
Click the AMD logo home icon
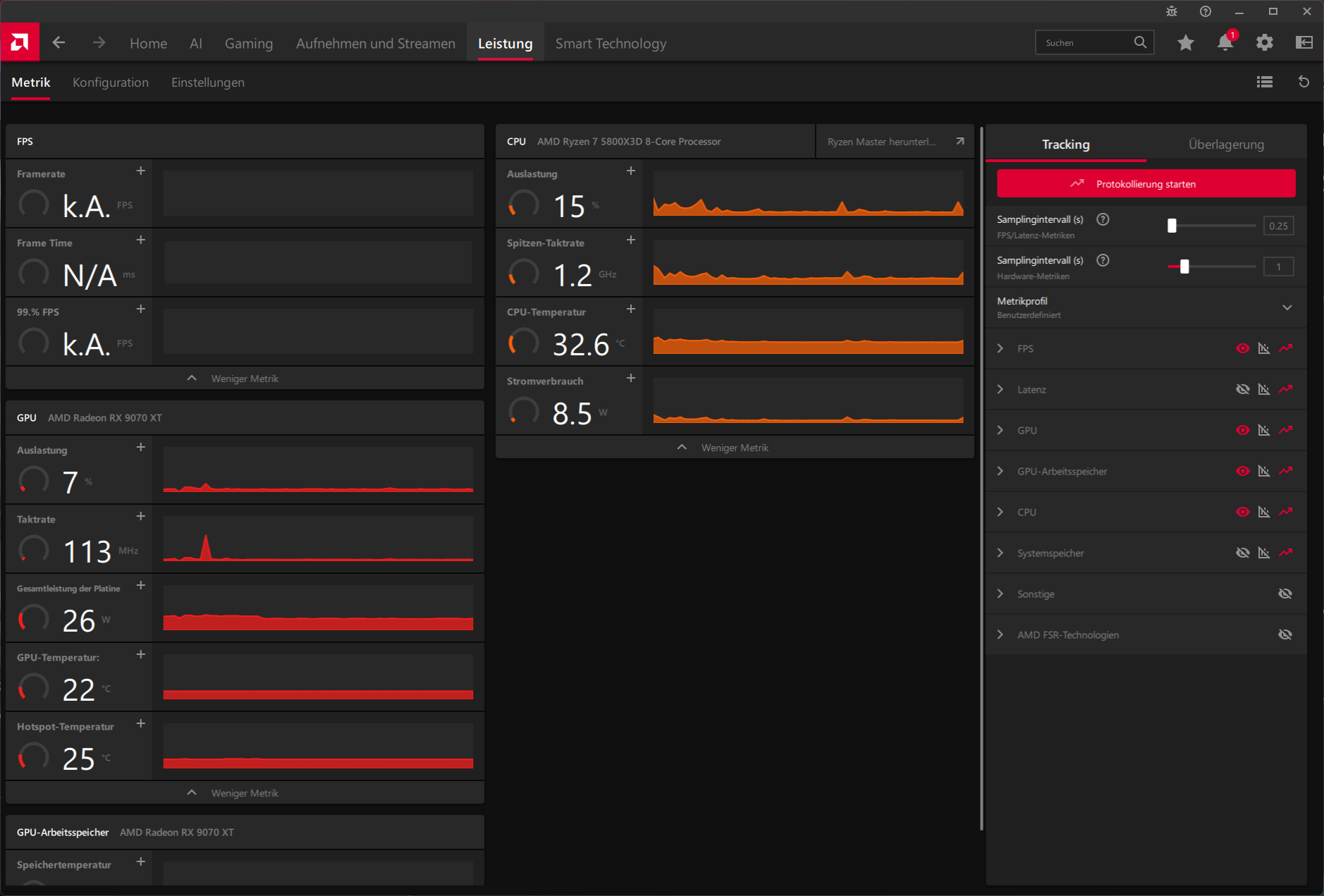(x=20, y=42)
